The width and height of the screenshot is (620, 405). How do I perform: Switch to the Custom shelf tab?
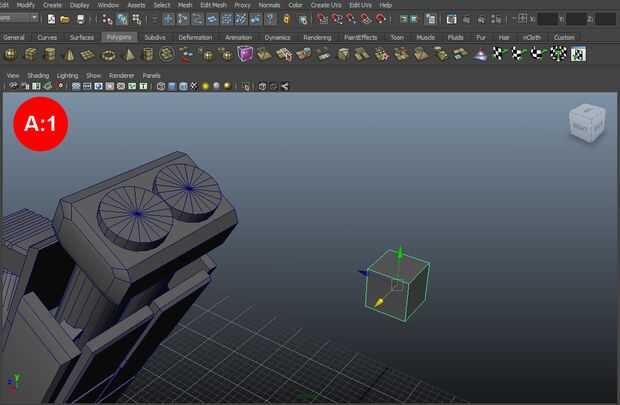point(564,37)
